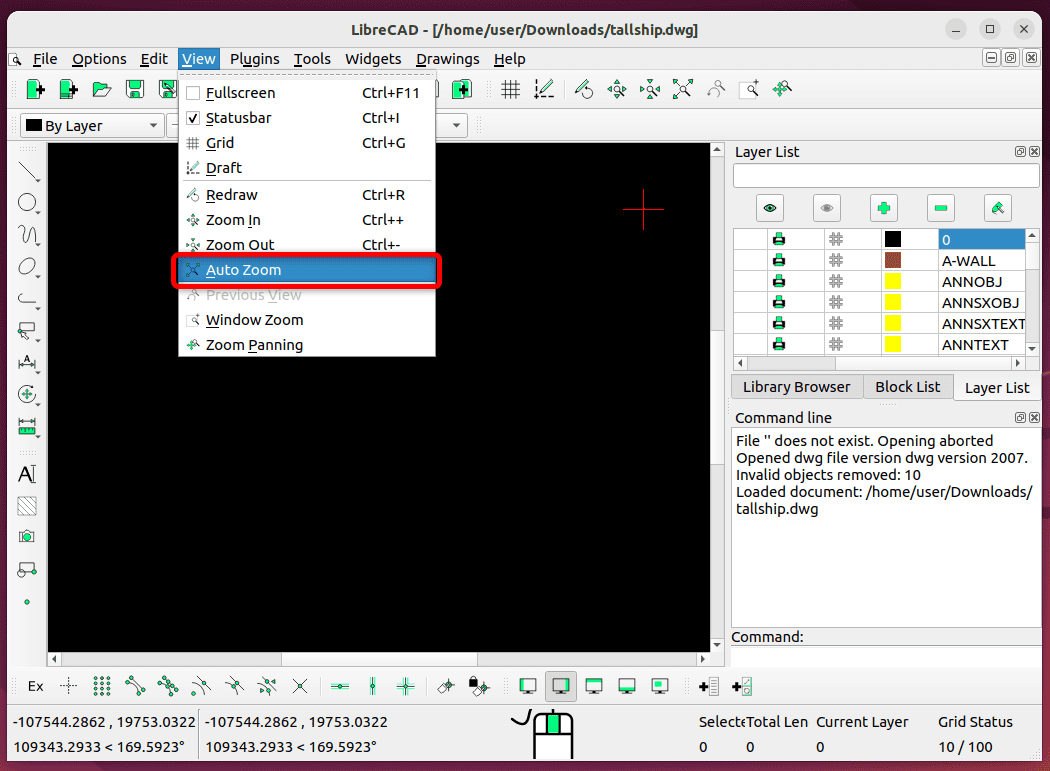Click the Redraw toolbar icon

click(584, 89)
